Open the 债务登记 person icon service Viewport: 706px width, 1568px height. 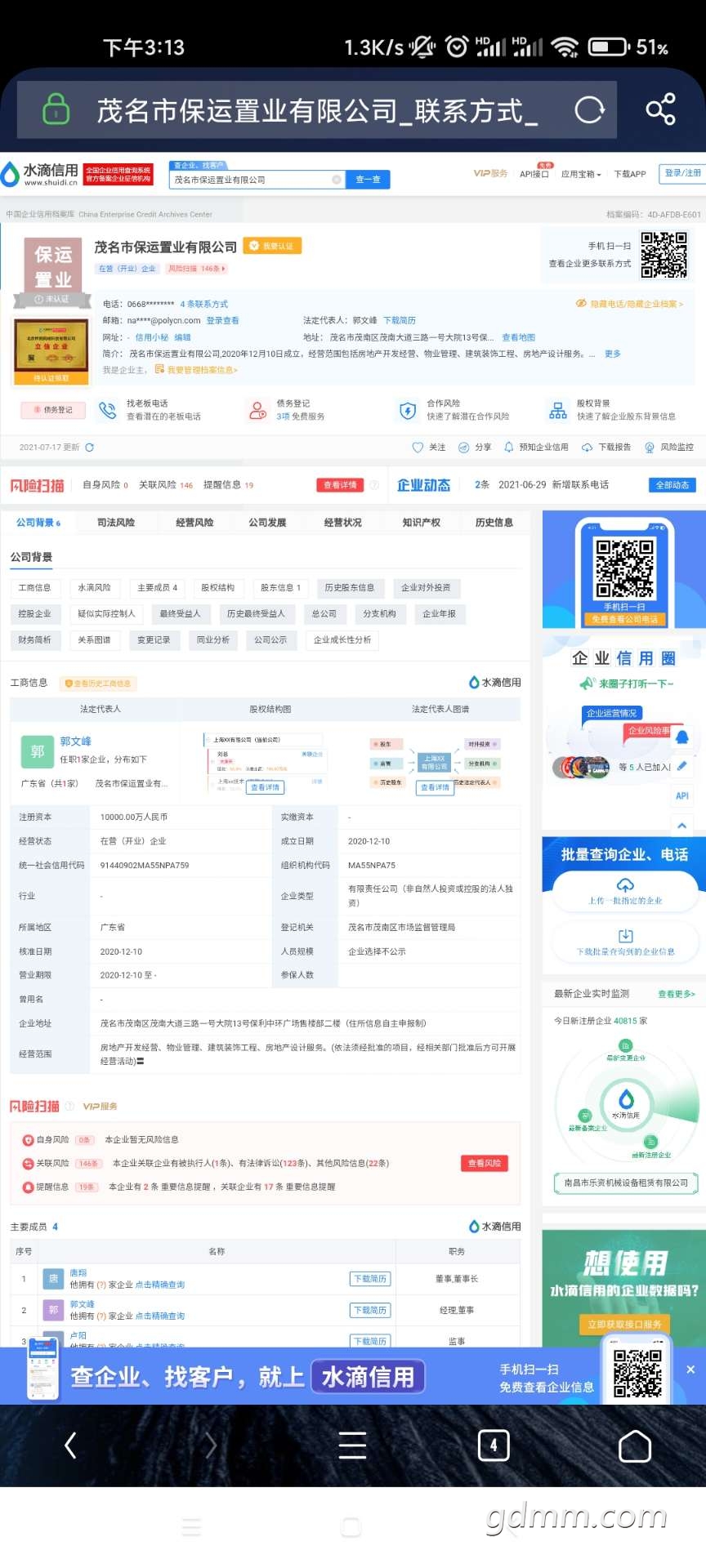tap(257, 410)
